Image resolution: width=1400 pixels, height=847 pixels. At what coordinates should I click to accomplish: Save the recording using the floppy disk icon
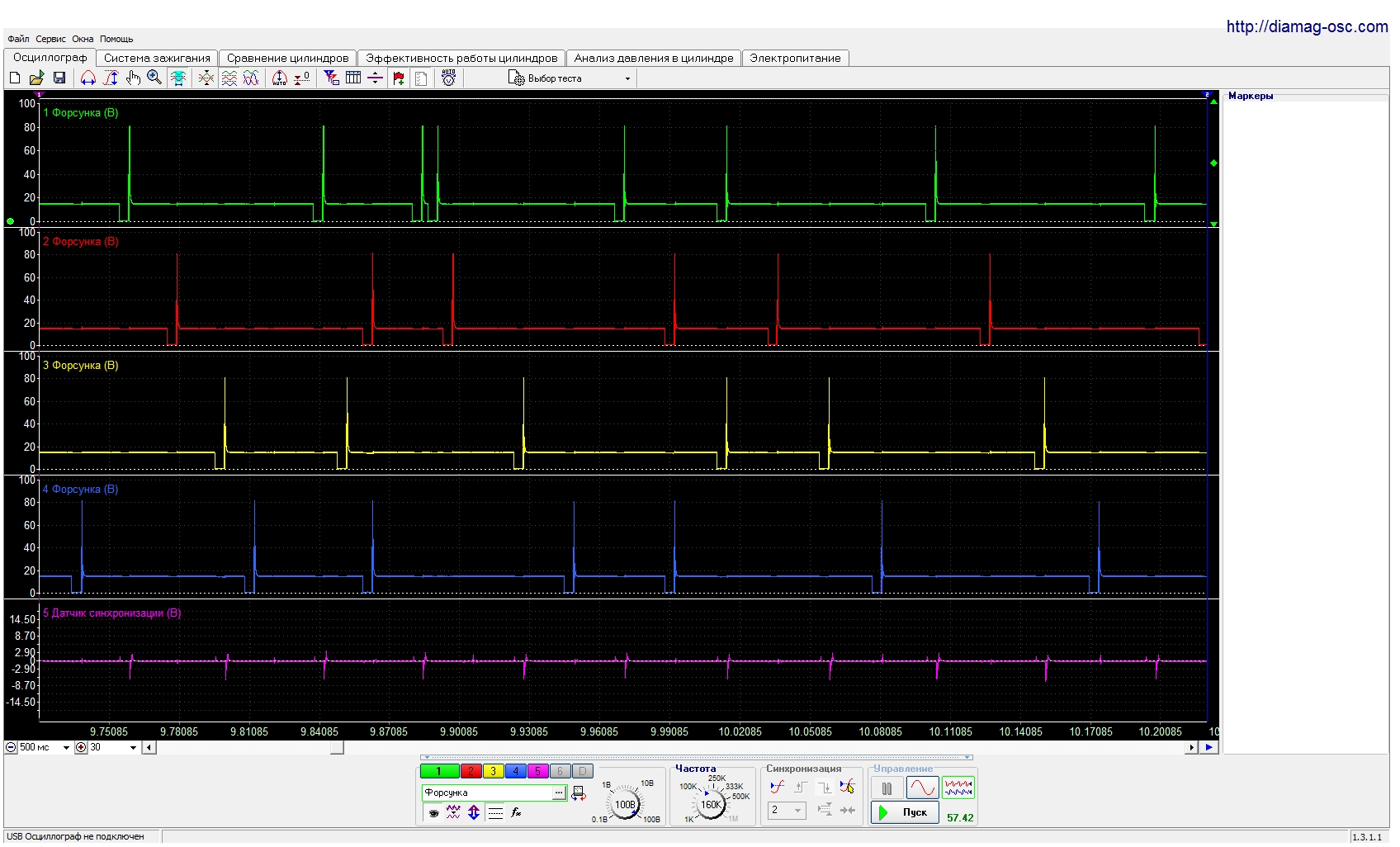(59, 78)
